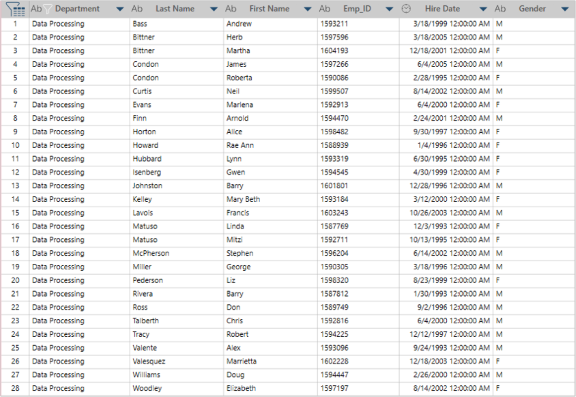
Task: Click the Ab type icon of the Gender column
Action: click(x=500, y=8)
